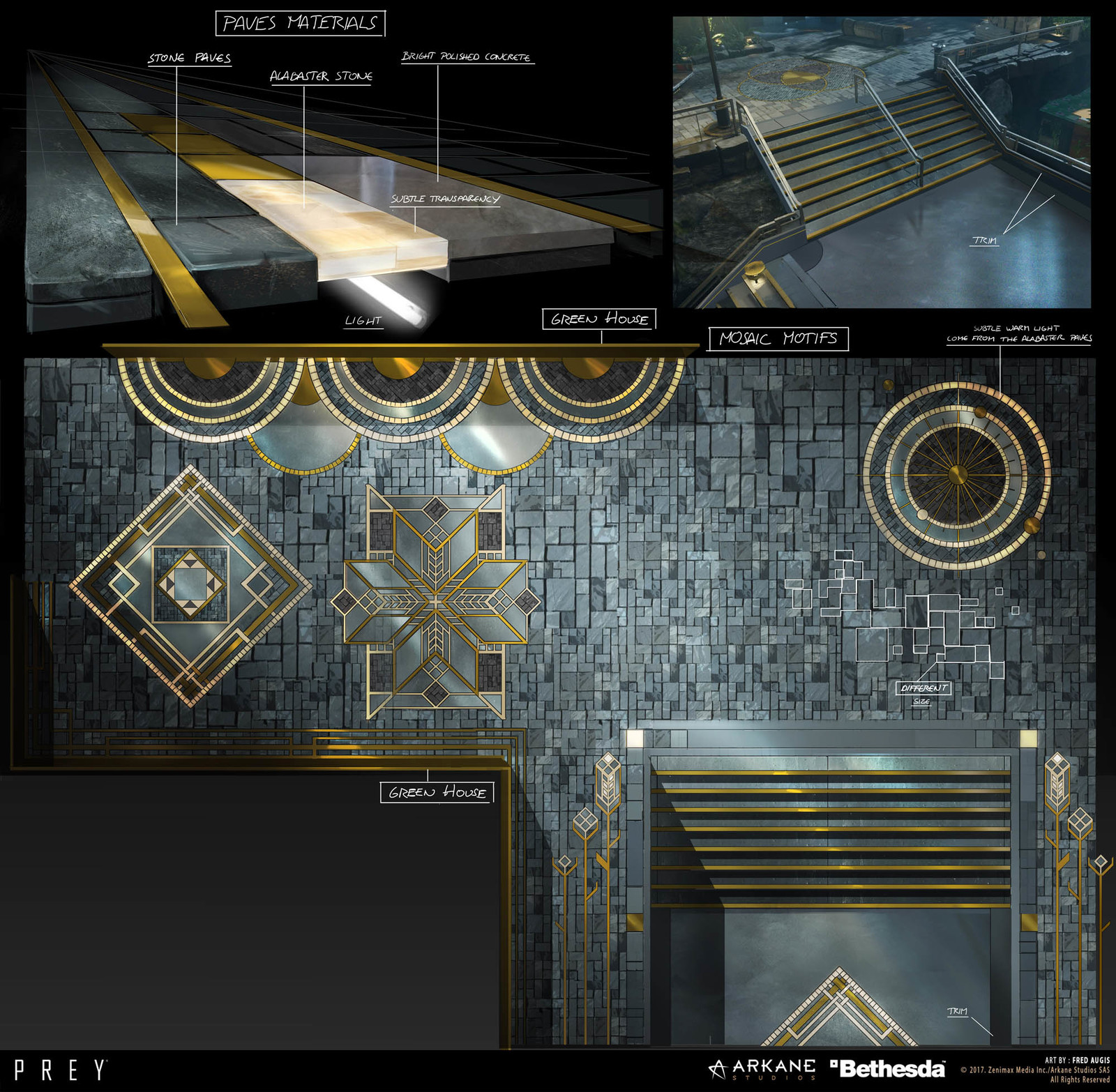This screenshot has width=1116, height=1092.
Task: Click the "TRIM" label beside the bottom mosaic
Action: coord(957,1011)
